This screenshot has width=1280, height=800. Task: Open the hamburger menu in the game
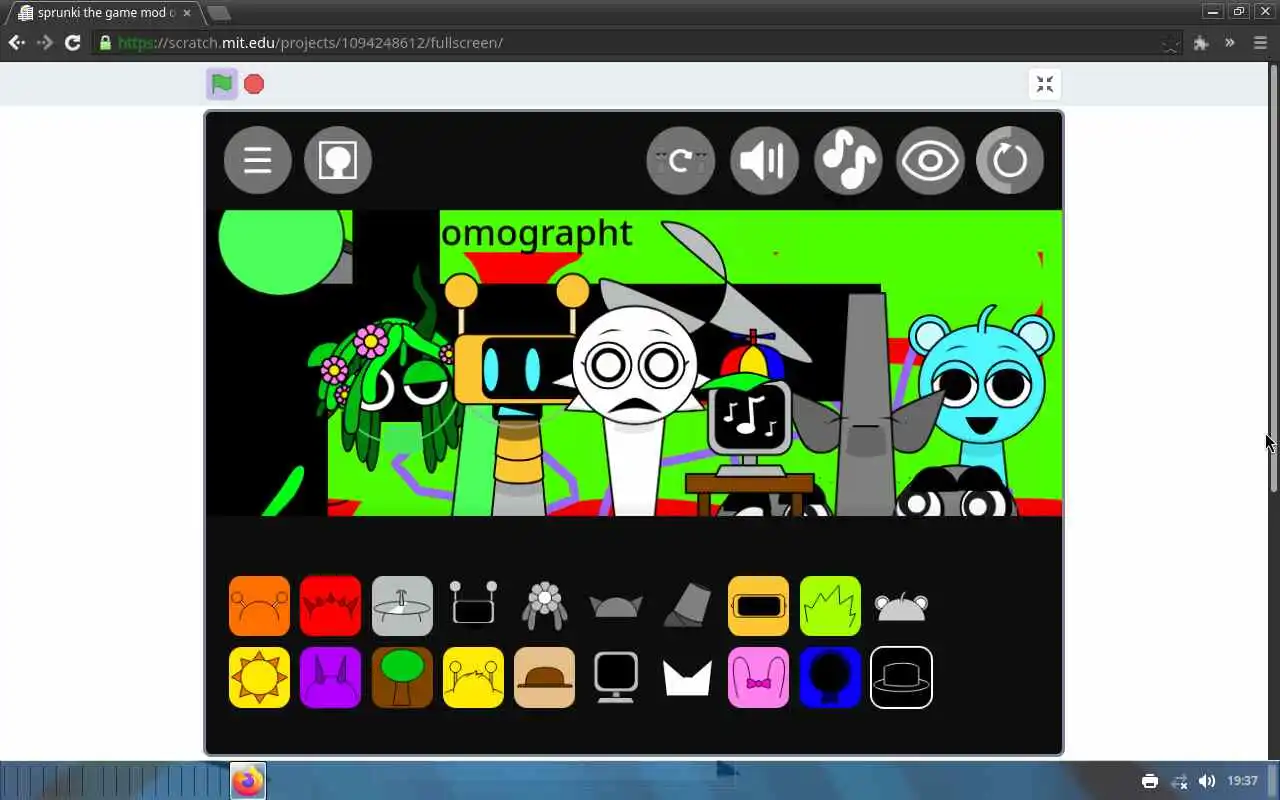coord(258,160)
